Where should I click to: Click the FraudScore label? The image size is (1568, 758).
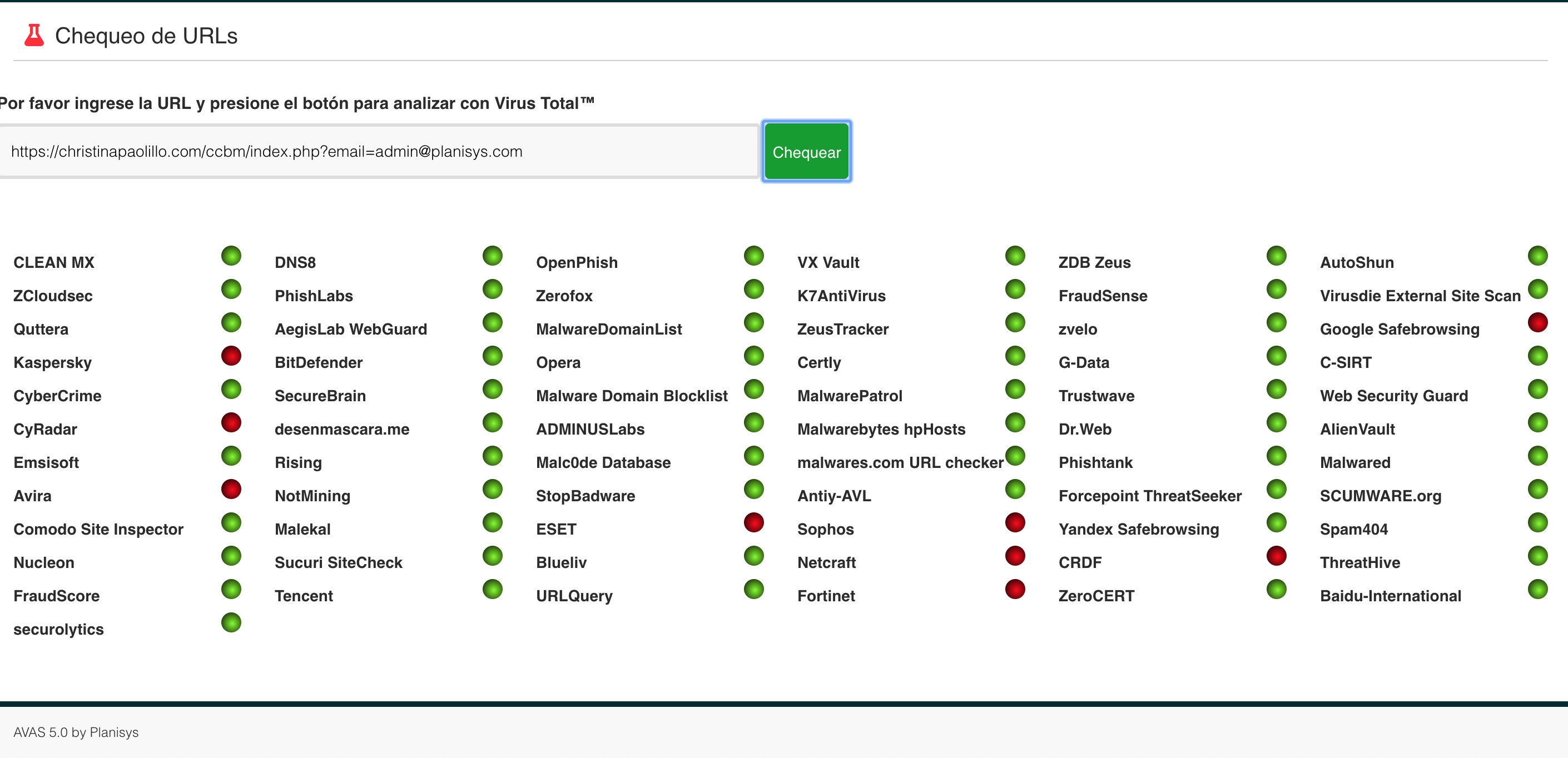(x=57, y=596)
